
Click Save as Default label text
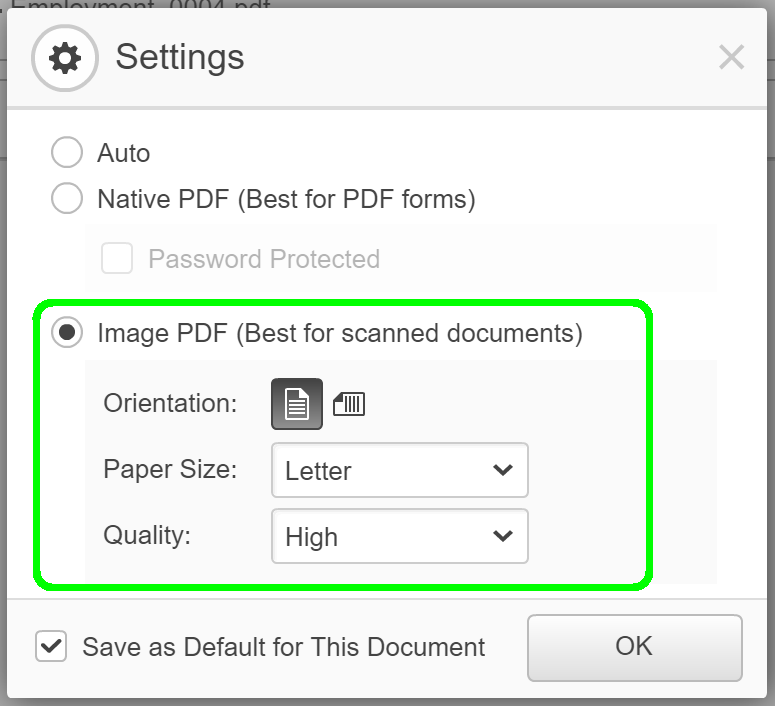[x=284, y=647]
